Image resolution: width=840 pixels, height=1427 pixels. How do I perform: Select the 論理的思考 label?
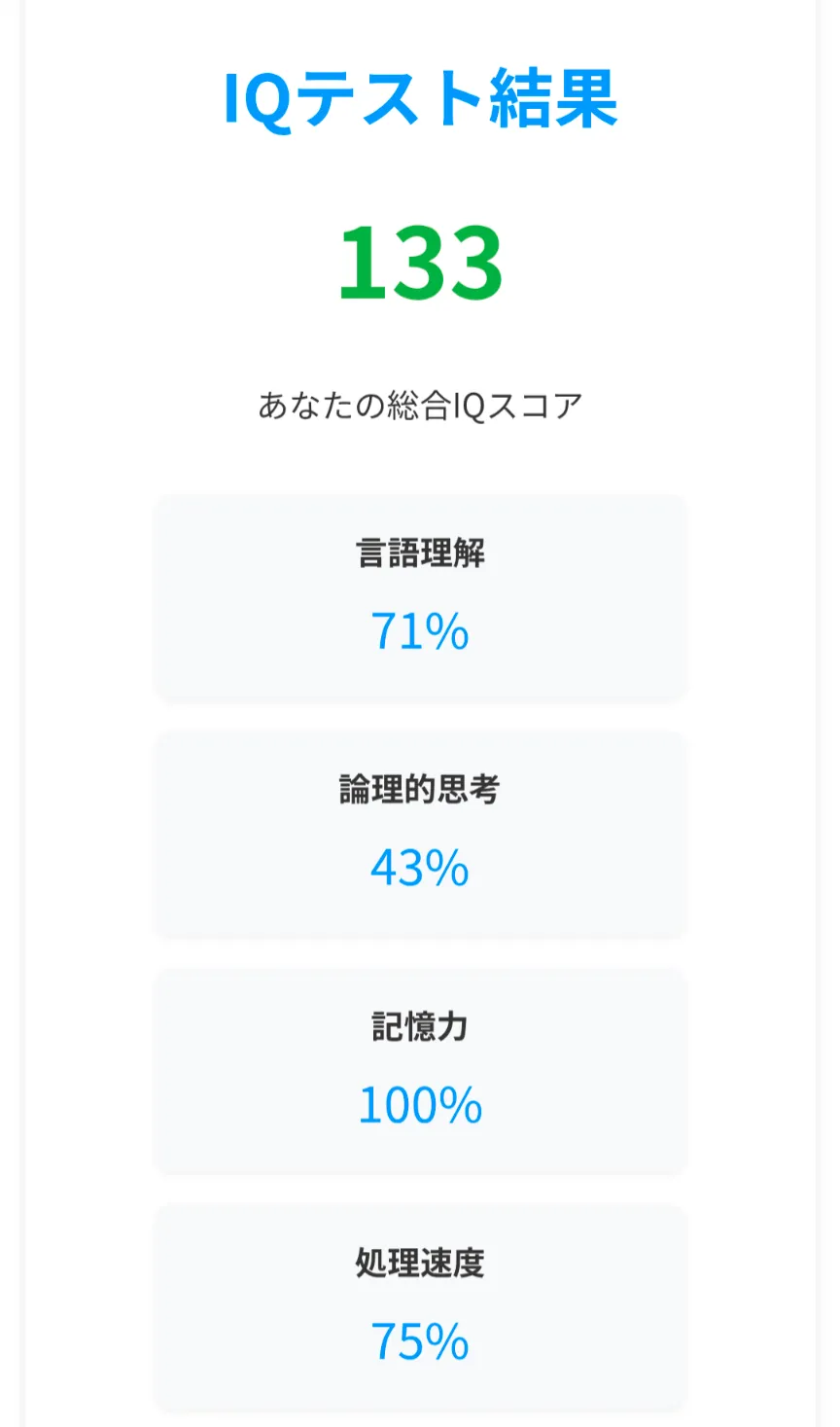(420, 790)
